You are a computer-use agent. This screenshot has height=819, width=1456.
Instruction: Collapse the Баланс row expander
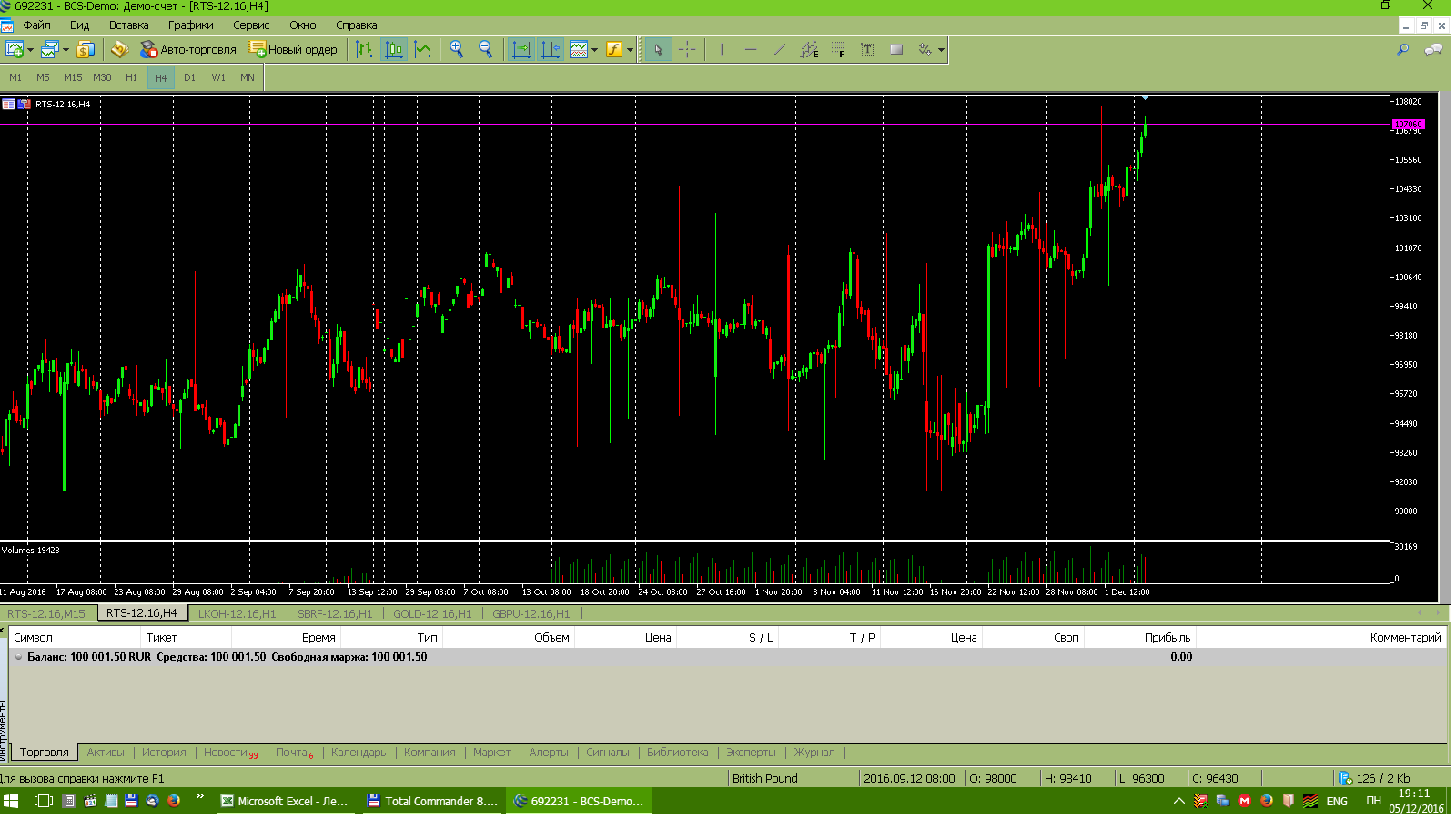(x=18, y=657)
